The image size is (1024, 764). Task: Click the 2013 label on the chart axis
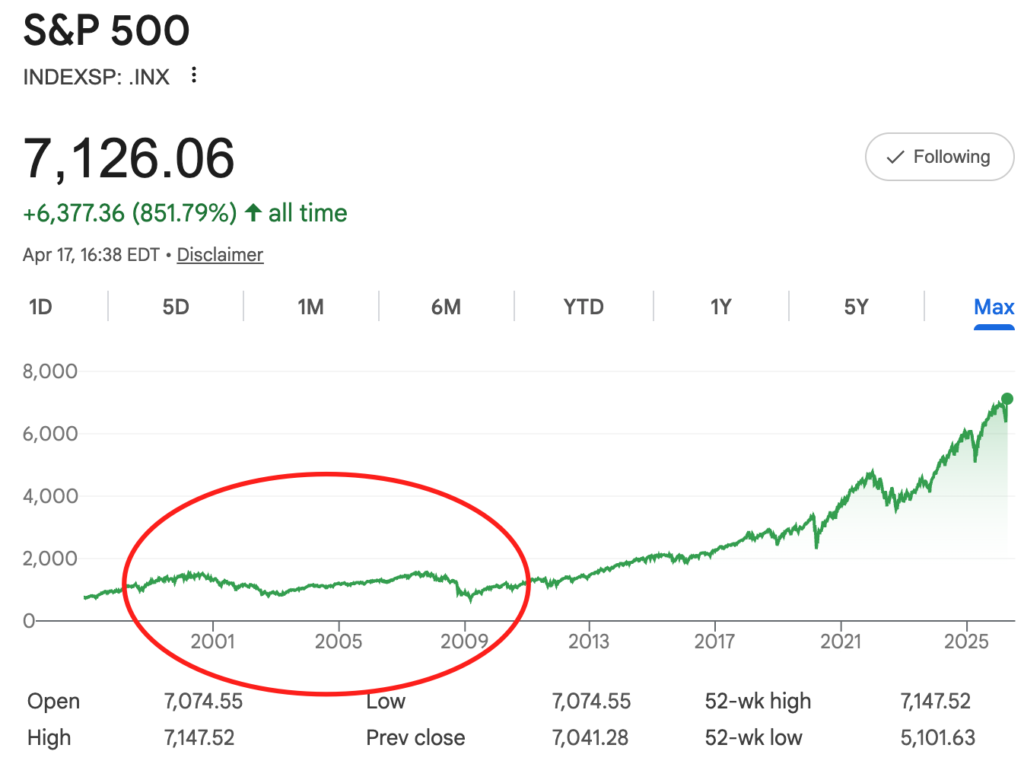(x=589, y=640)
